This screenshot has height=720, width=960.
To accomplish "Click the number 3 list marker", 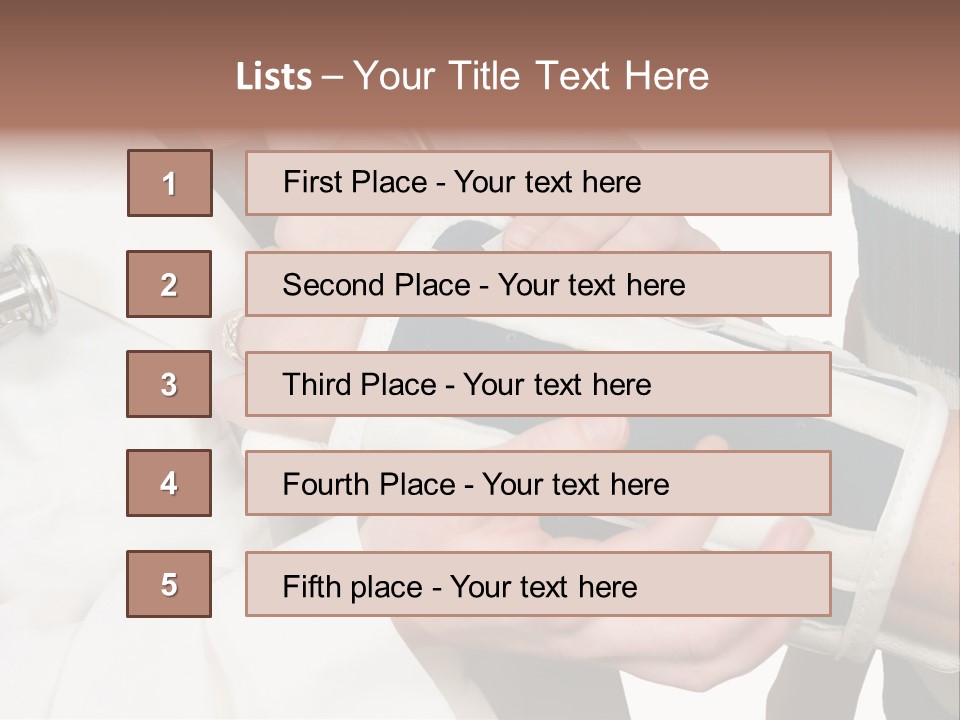I will pos(169,384).
